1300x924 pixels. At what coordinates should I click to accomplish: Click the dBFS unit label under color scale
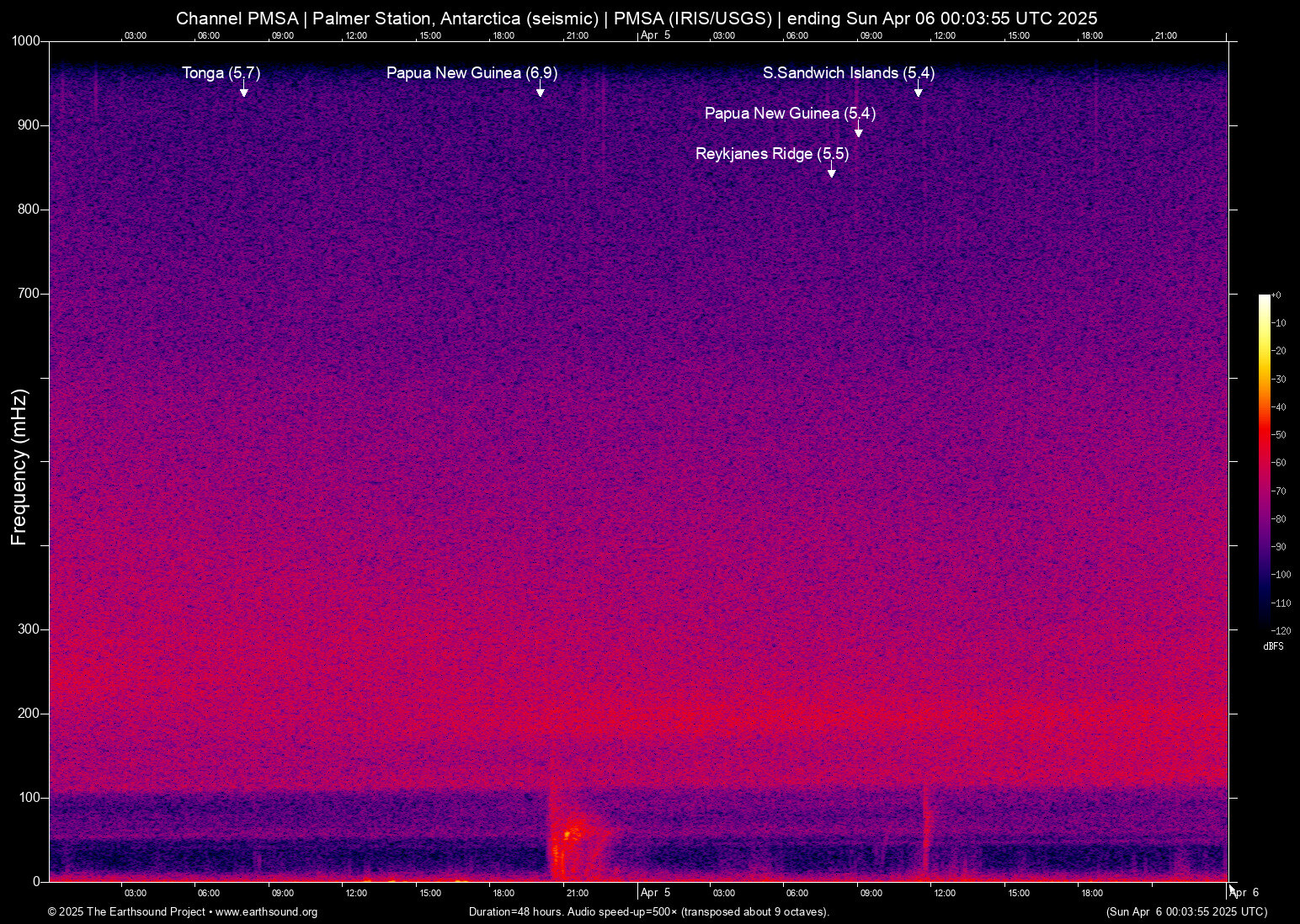pos(1273,646)
